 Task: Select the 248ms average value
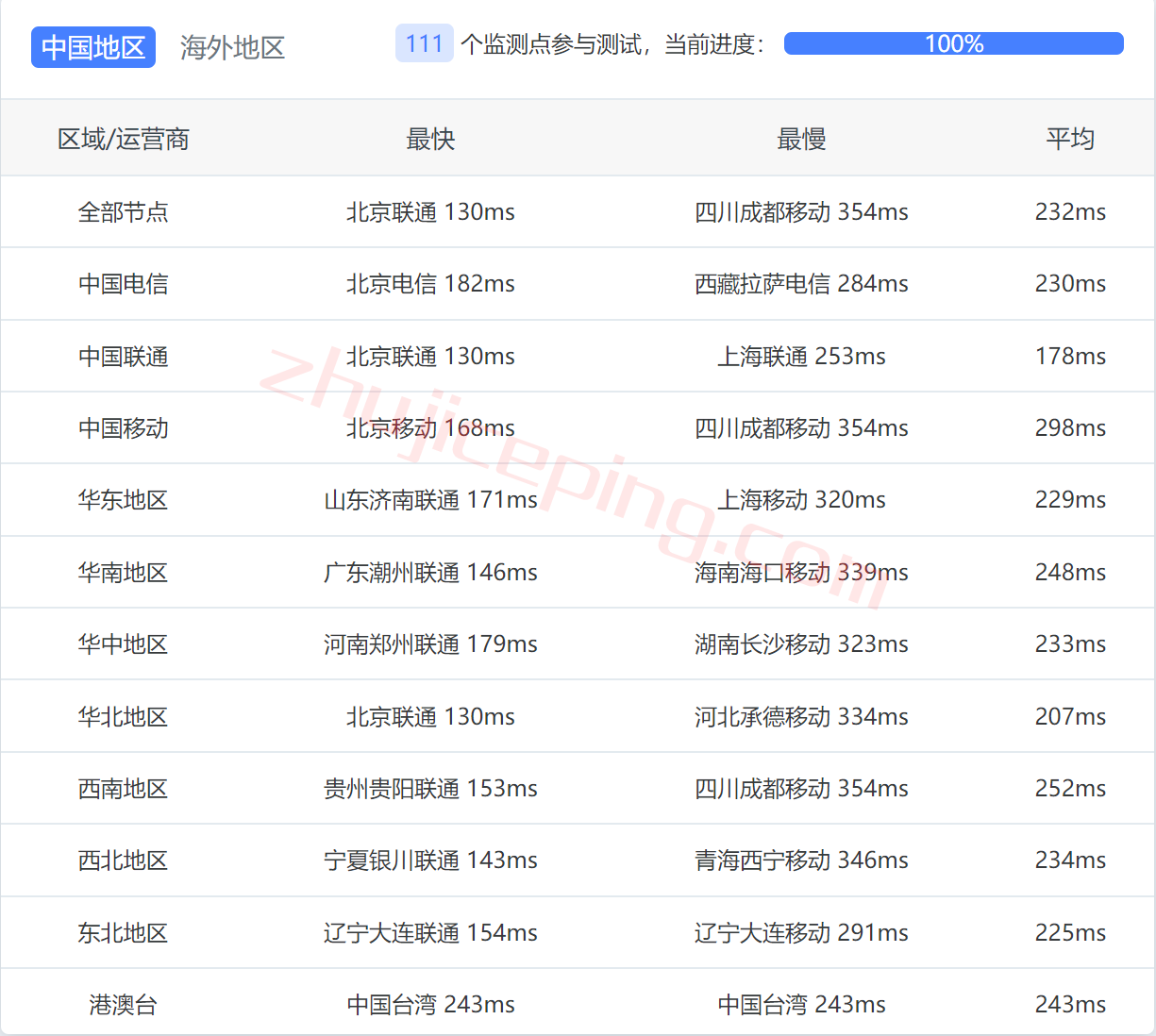tap(1070, 573)
